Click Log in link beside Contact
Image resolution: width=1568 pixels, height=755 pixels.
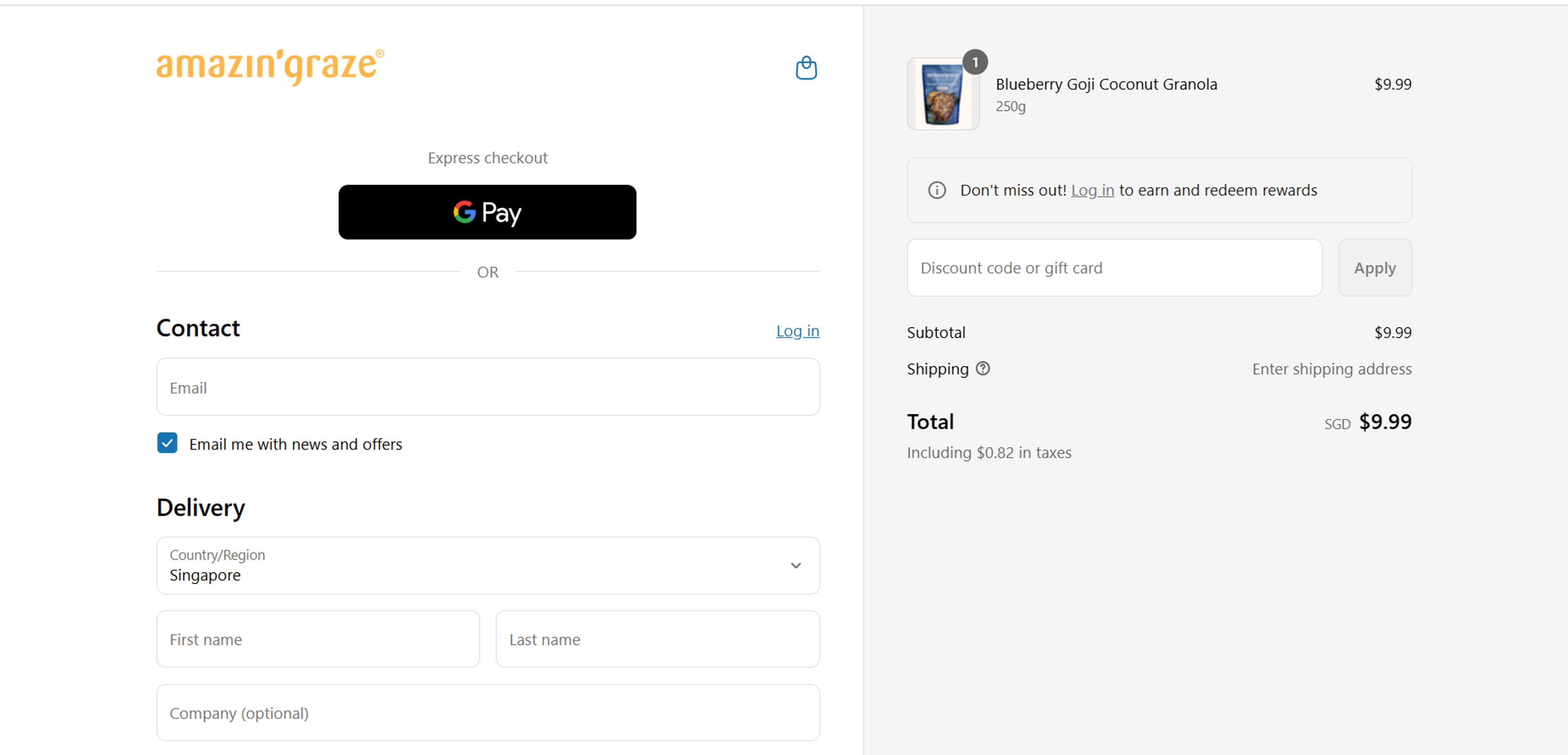(797, 331)
